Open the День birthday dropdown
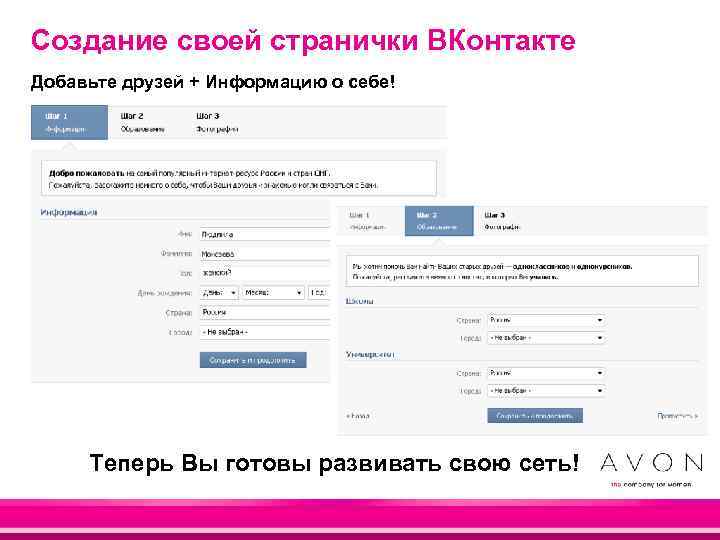 click(x=219, y=292)
